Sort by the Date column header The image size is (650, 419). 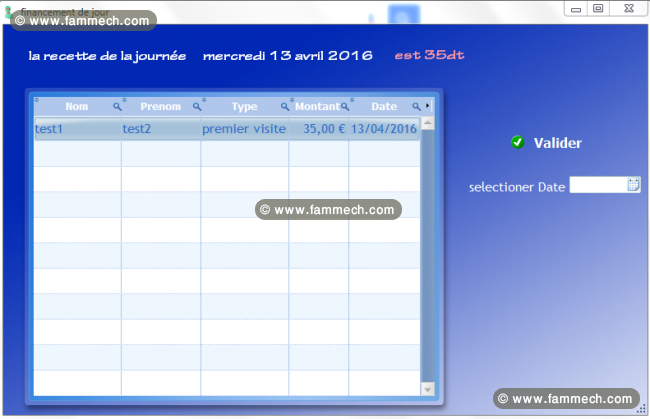(x=384, y=107)
